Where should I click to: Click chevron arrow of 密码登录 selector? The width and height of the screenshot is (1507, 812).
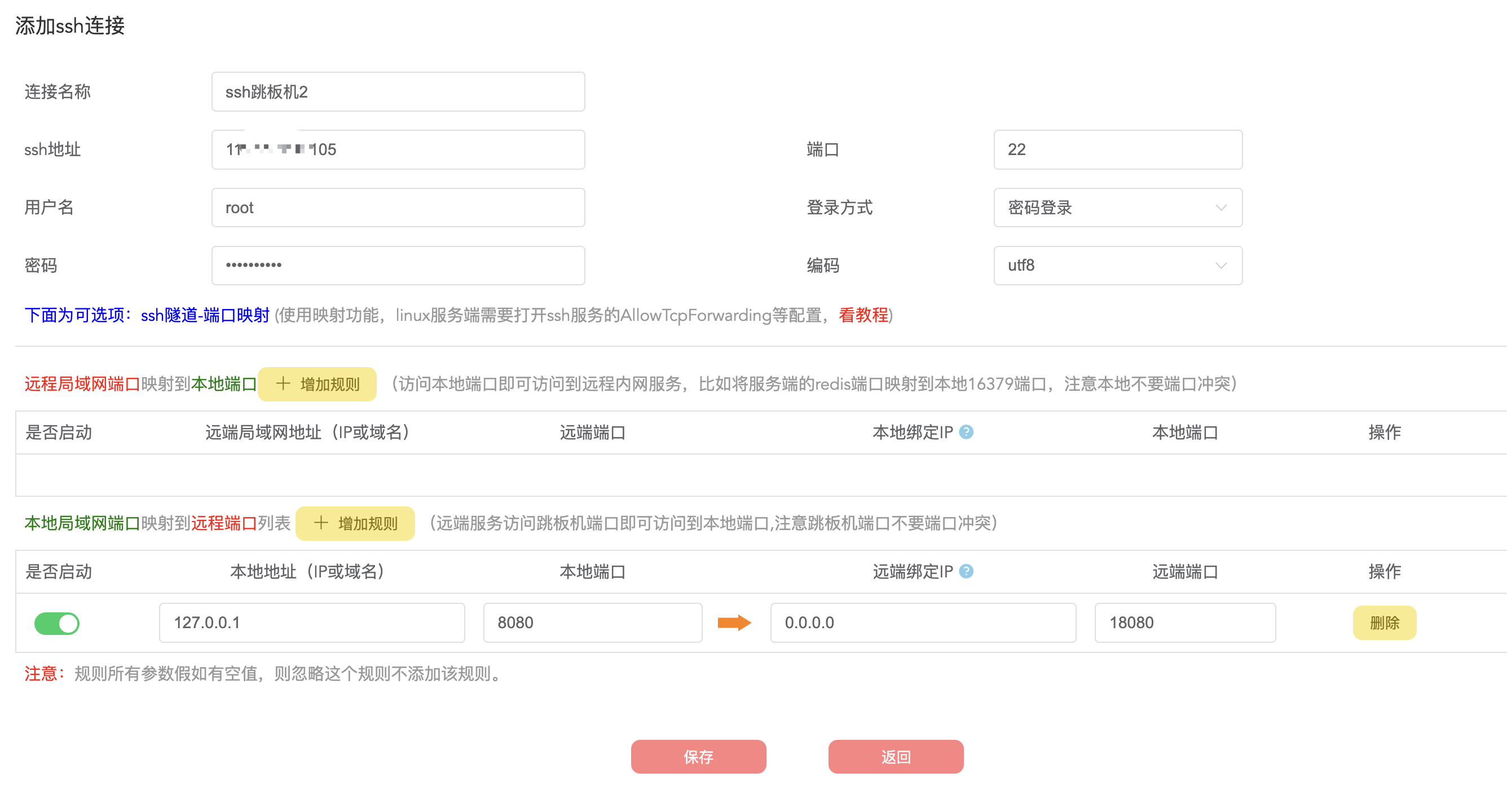tap(1221, 208)
